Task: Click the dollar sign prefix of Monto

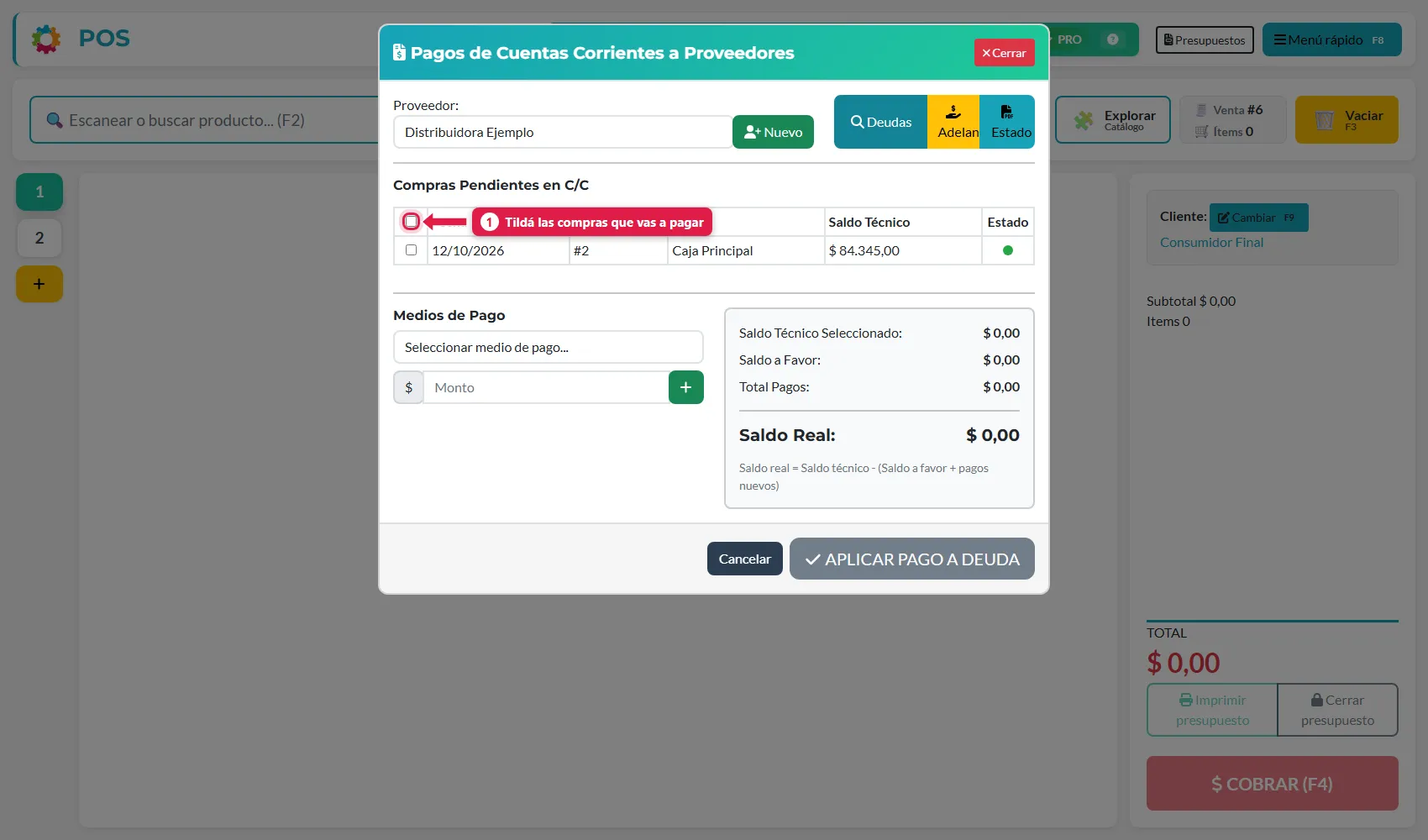Action: click(409, 387)
